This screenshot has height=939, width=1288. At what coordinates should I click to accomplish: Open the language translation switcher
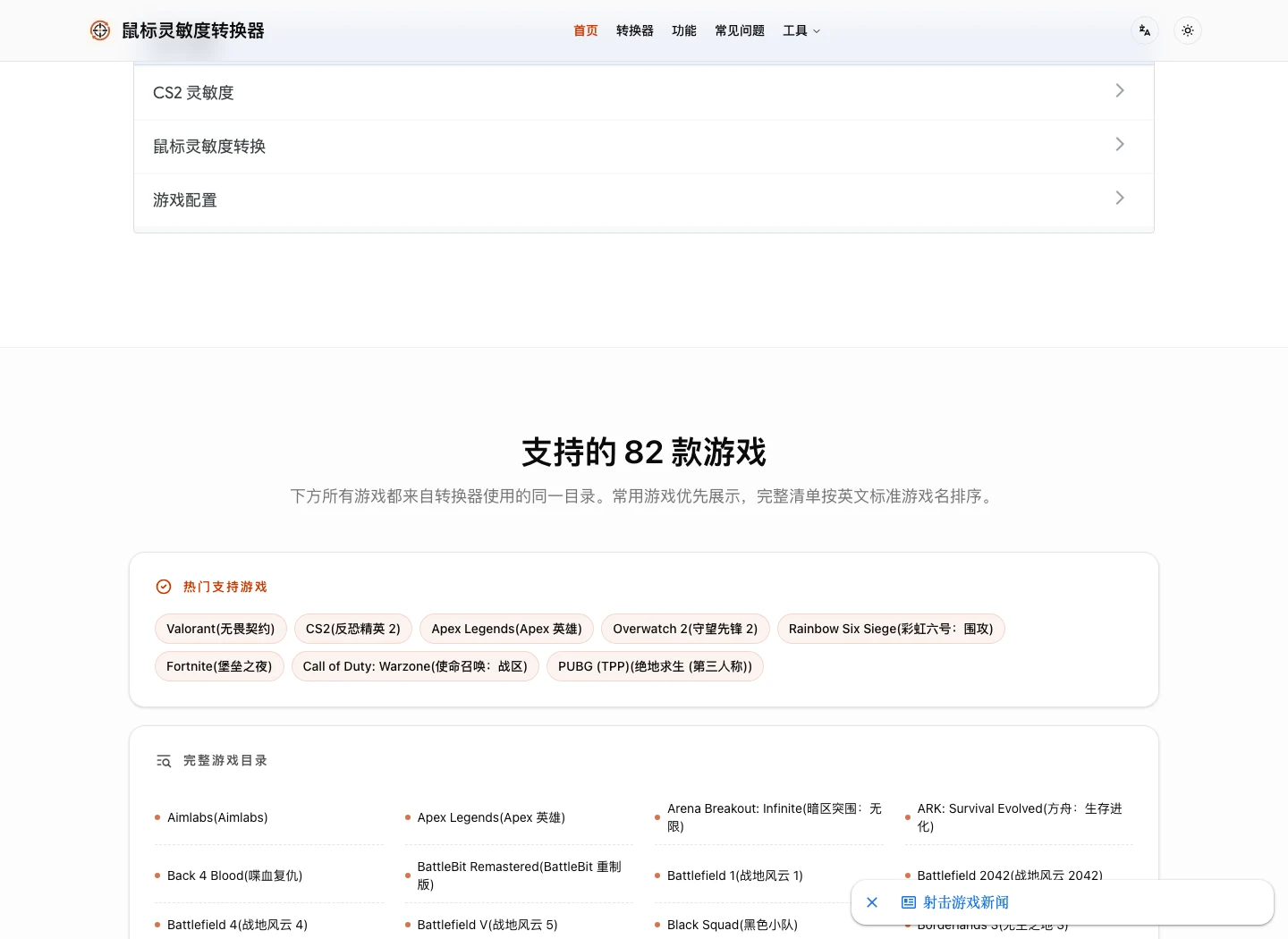pyautogui.click(x=1145, y=30)
